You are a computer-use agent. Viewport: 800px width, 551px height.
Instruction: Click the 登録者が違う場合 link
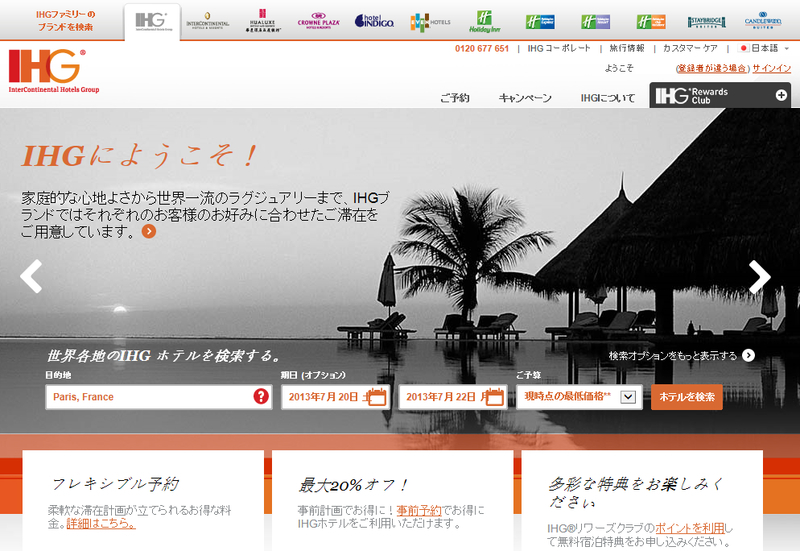click(x=712, y=68)
